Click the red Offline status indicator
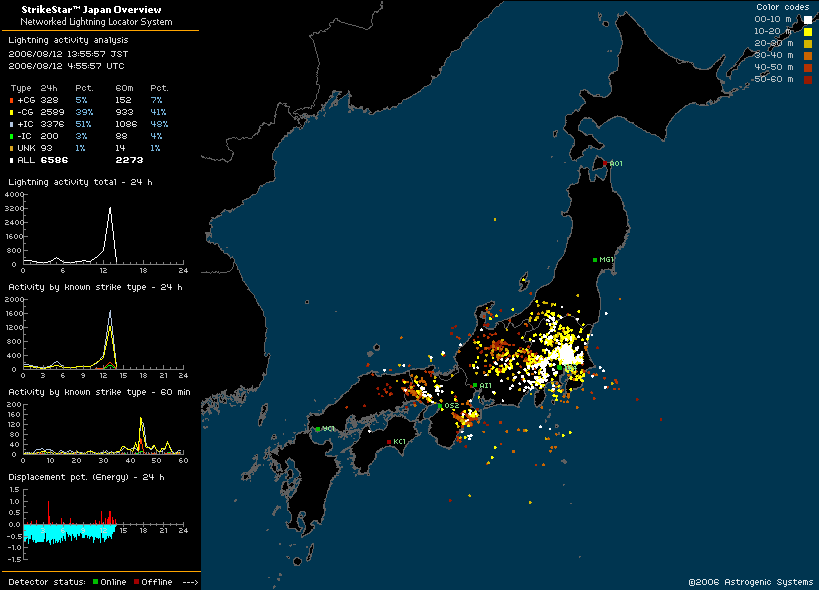 coord(136,581)
